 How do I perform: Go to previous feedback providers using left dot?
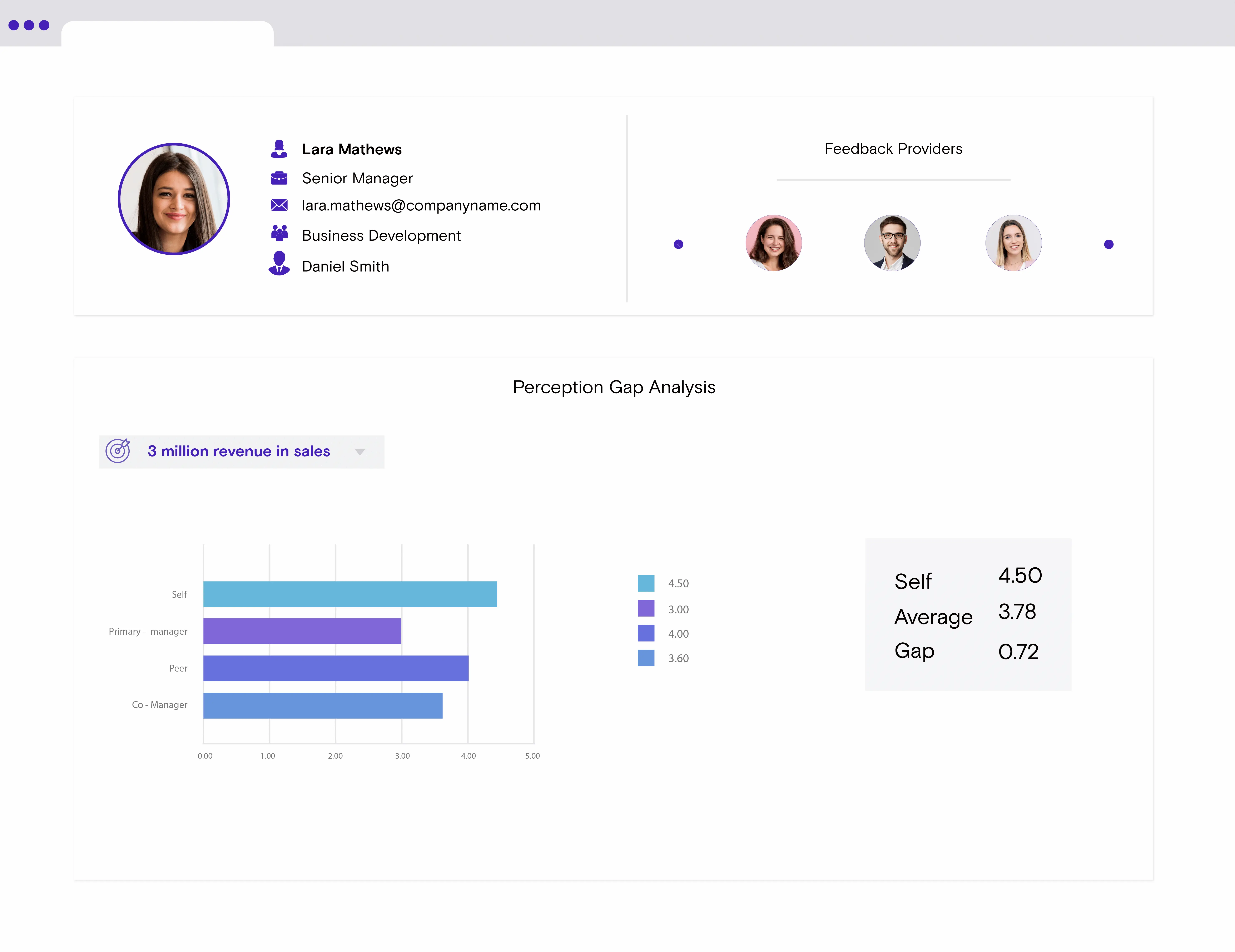pyautogui.click(x=679, y=244)
